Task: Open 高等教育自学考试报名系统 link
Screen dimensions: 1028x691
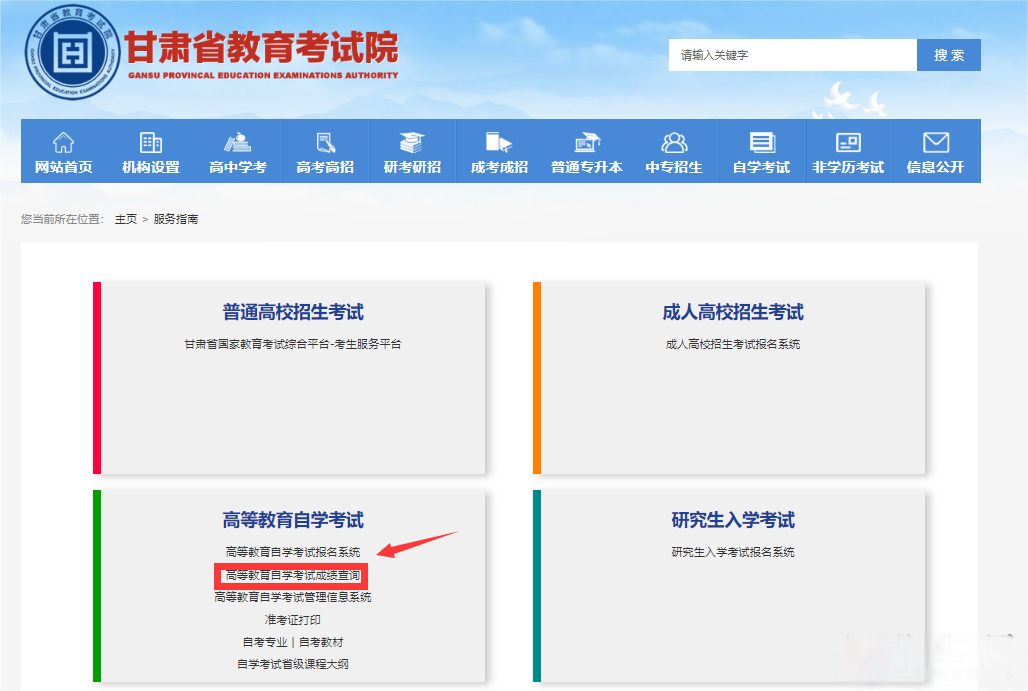Action: (x=292, y=552)
